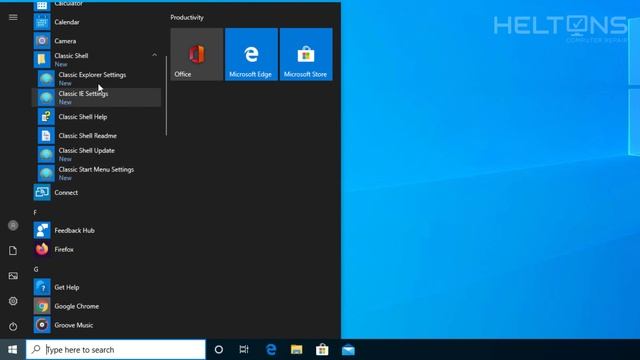The image size is (640, 360).
Task: Open the Microsoft Store tile
Action: 306,54
